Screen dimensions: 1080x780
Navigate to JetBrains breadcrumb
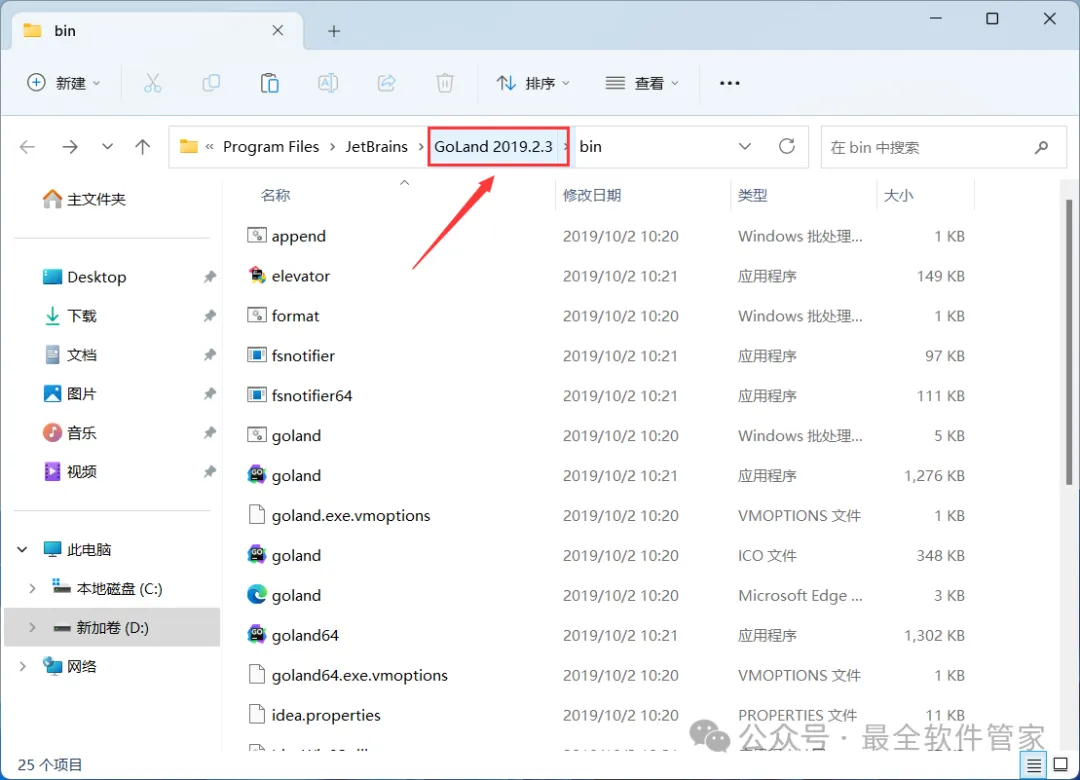[376, 147]
